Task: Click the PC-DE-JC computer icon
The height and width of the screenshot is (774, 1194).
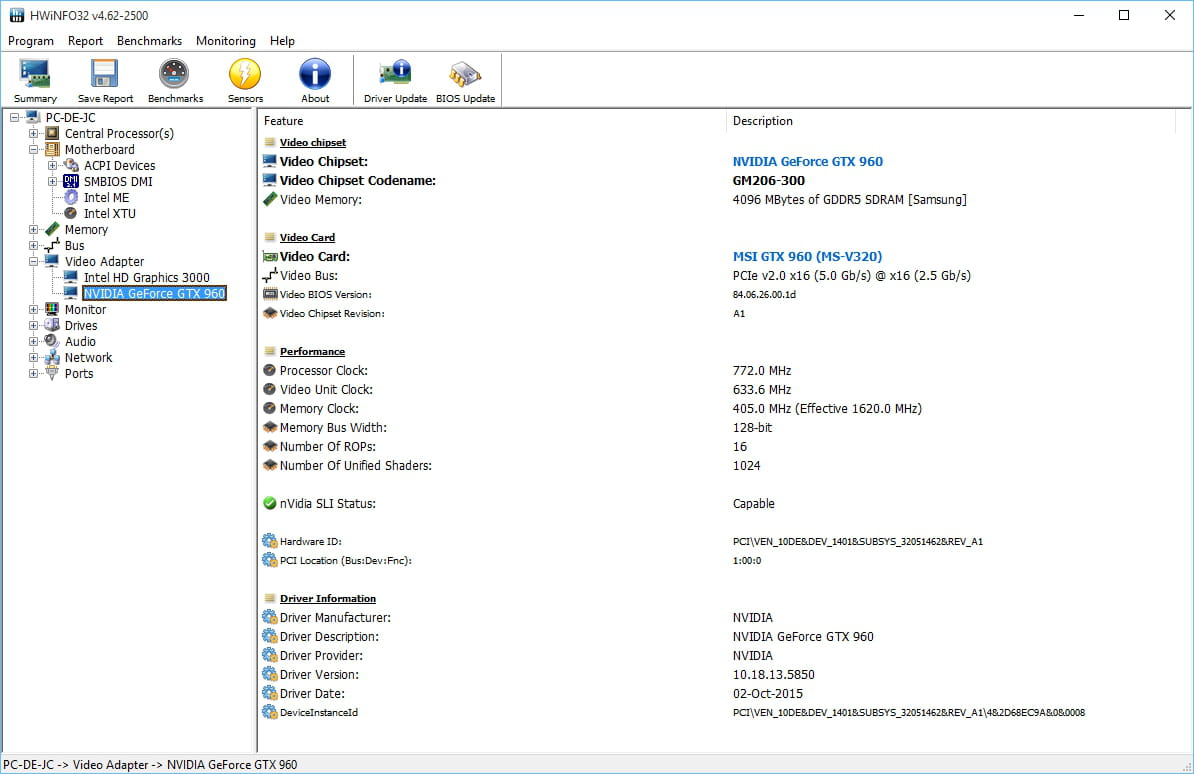Action: pos(33,117)
